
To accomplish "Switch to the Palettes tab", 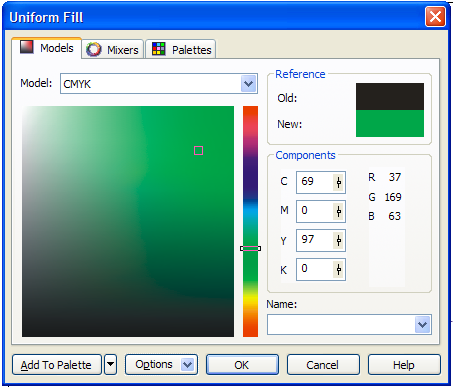I will pyautogui.click(x=181, y=49).
